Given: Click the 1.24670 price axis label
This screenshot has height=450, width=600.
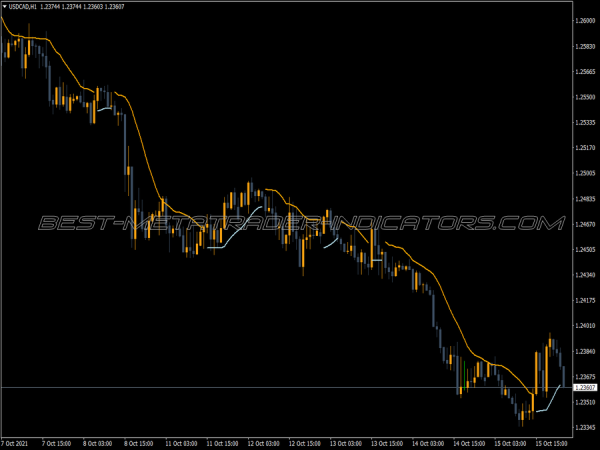Looking at the screenshot, I should 585,224.
